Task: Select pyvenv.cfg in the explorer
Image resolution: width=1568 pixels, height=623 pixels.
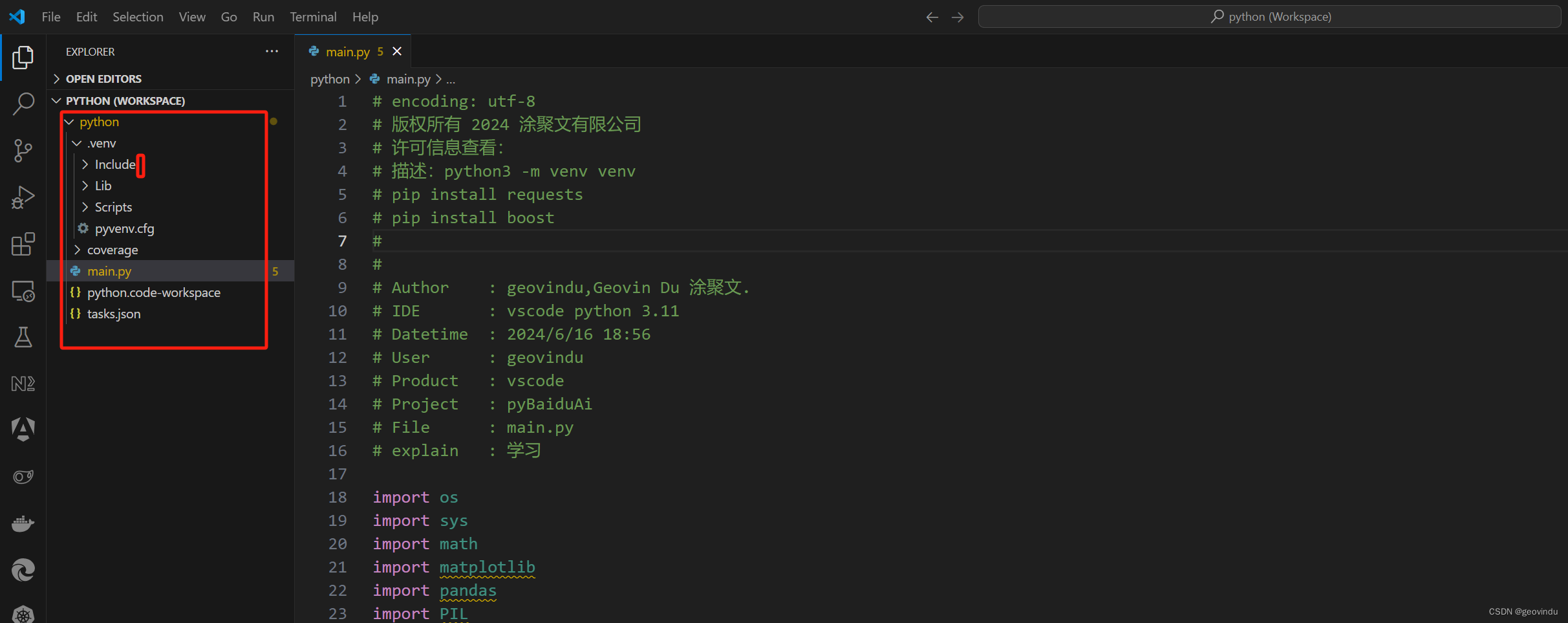Action: click(x=124, y=228)
